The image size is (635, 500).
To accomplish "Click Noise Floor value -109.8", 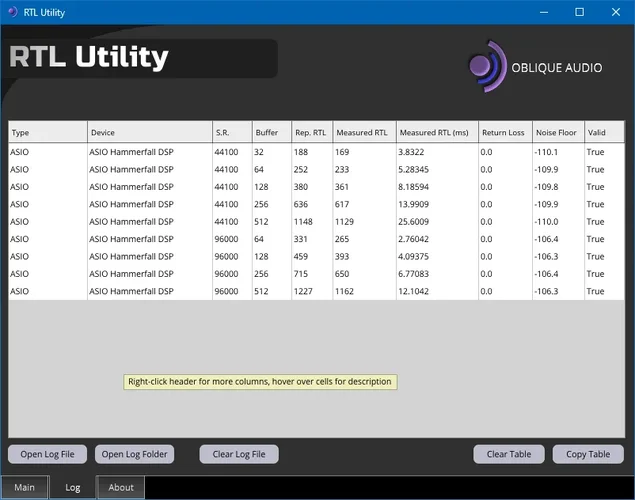I will click(x=558, y=187).
